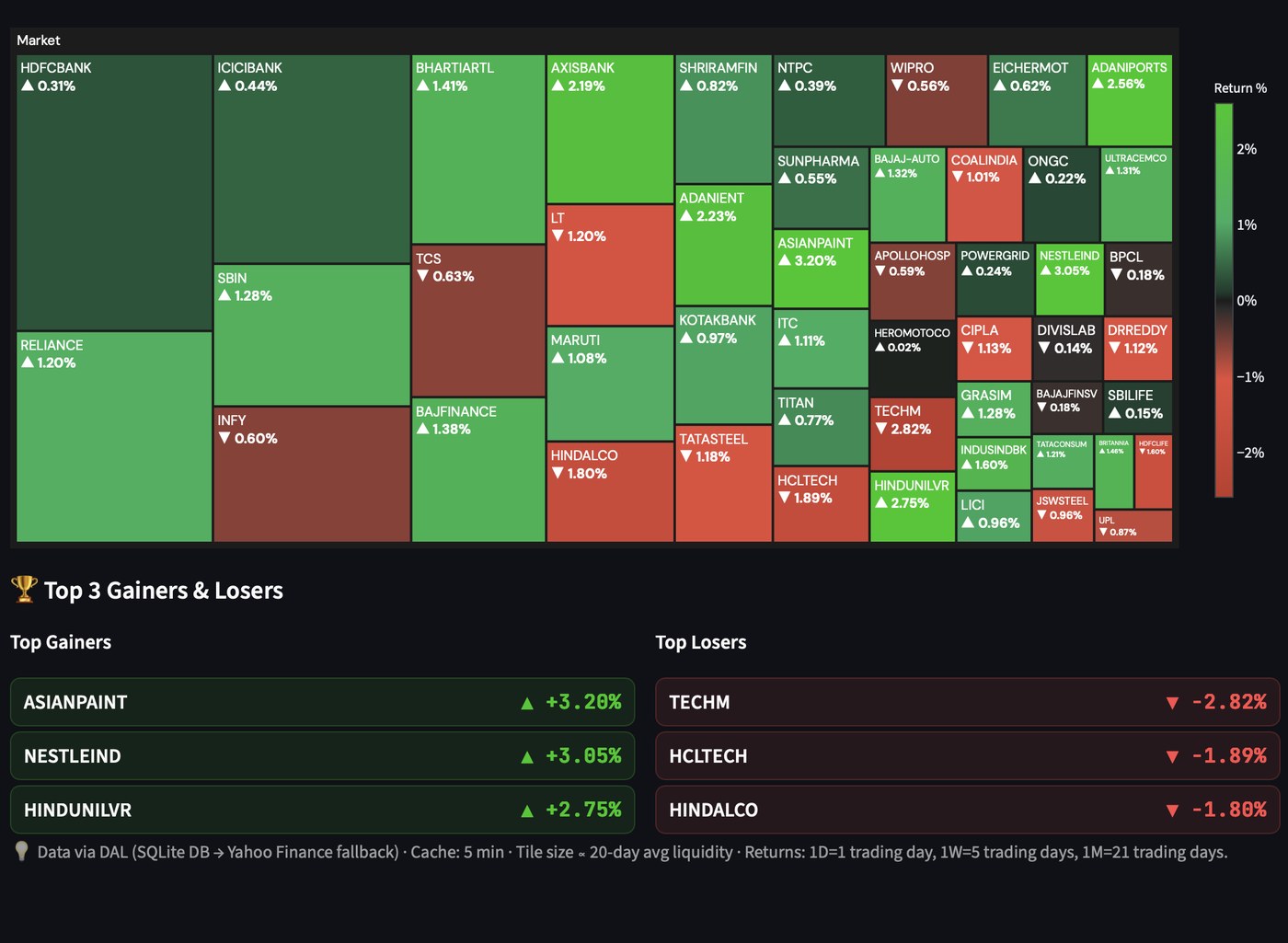The image size is (1288, 943).
Task: Open the NESTLEIND top gainer card
Action: tap(322, 756)
